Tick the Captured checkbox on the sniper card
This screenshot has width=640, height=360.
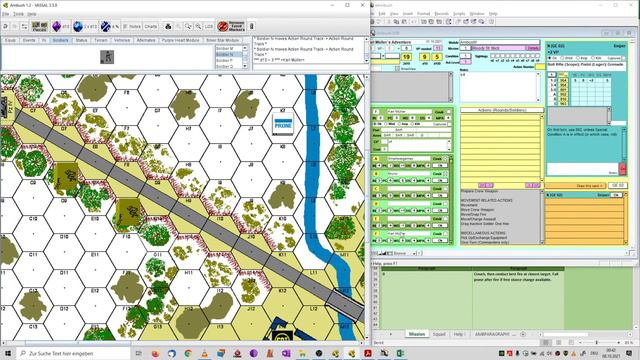coord(623,58)
